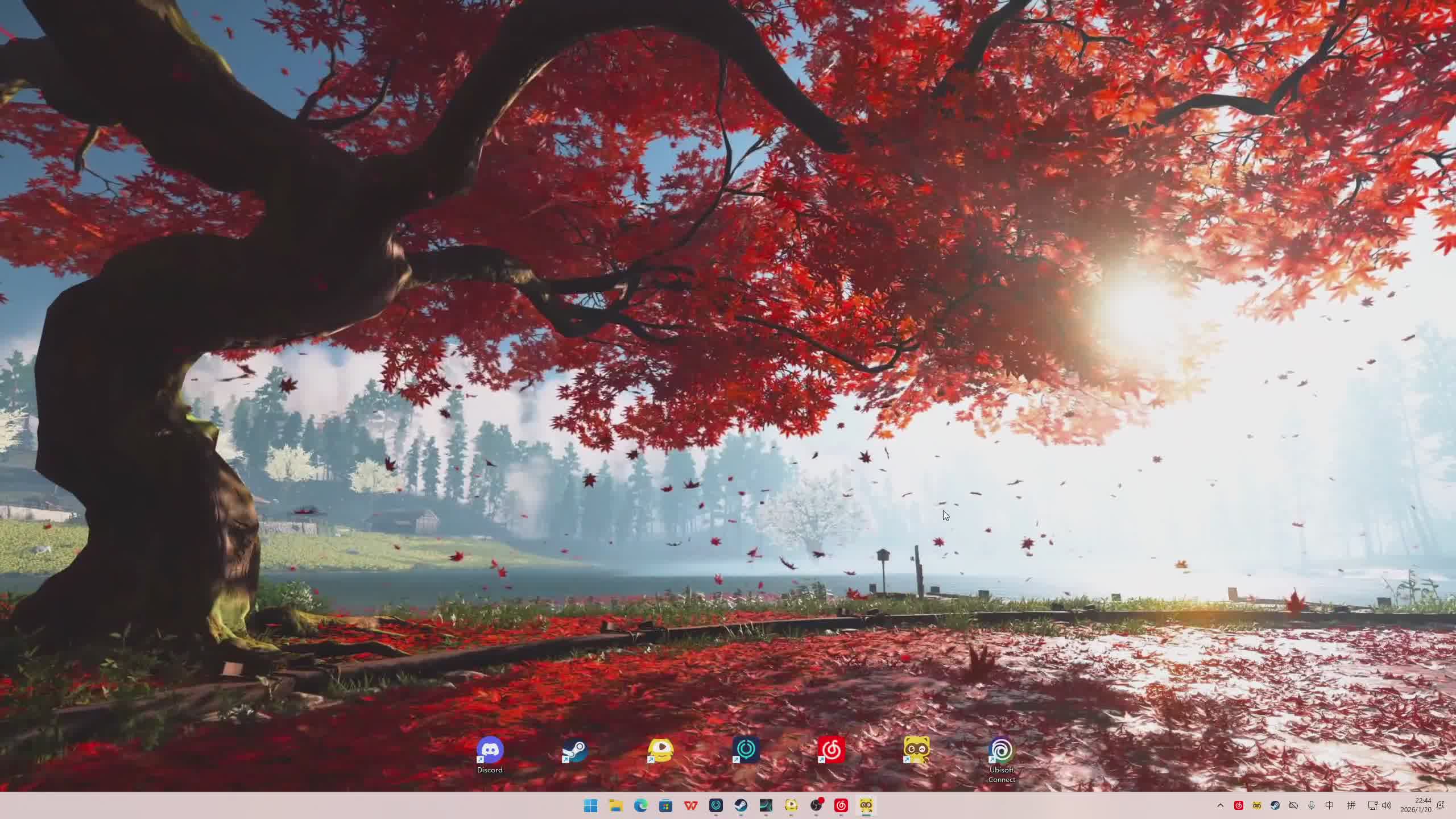The image size is (1456, 819).
Task: Select the Discord desktop shortcut
Action: [490, 751]
